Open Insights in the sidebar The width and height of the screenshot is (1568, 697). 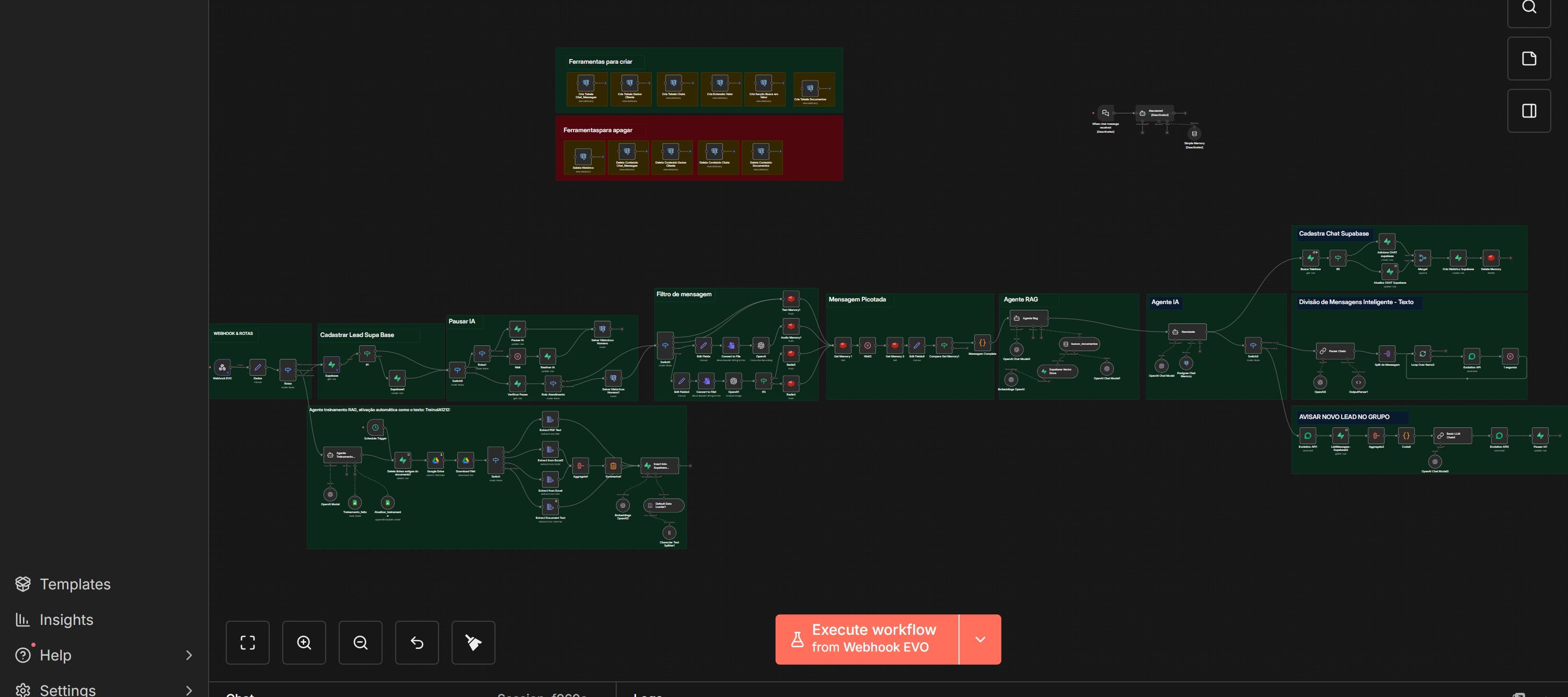[66, 619]
